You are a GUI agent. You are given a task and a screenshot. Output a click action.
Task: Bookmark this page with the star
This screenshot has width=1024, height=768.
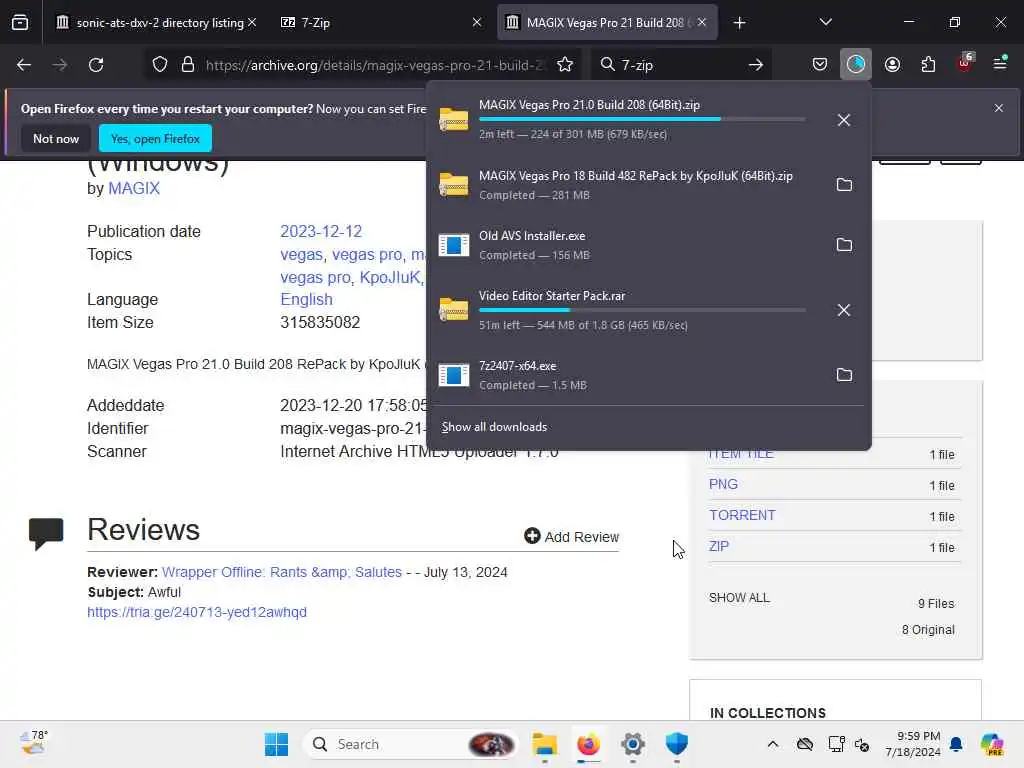565,65
